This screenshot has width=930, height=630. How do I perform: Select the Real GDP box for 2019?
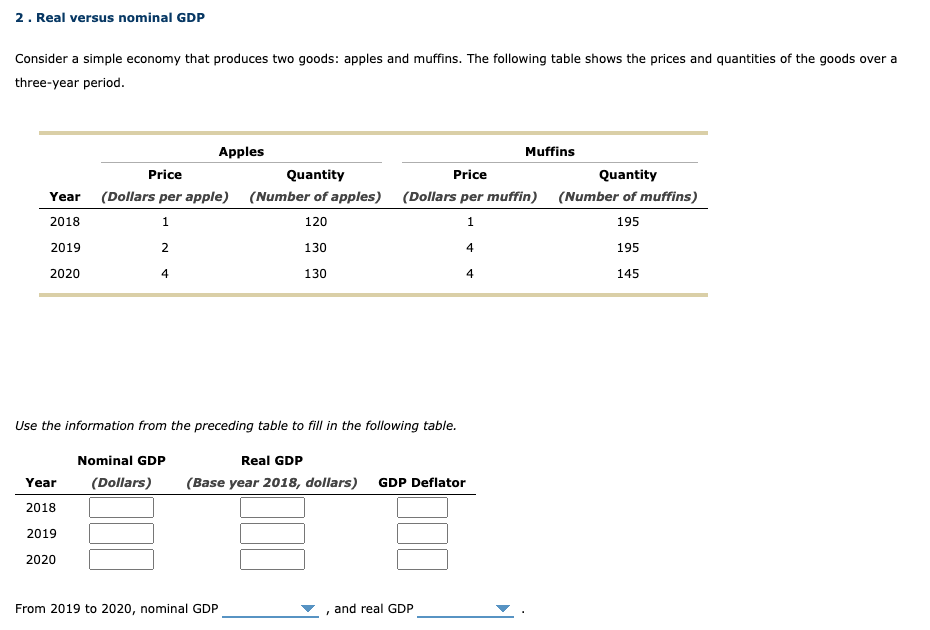[x=272, y=533]
